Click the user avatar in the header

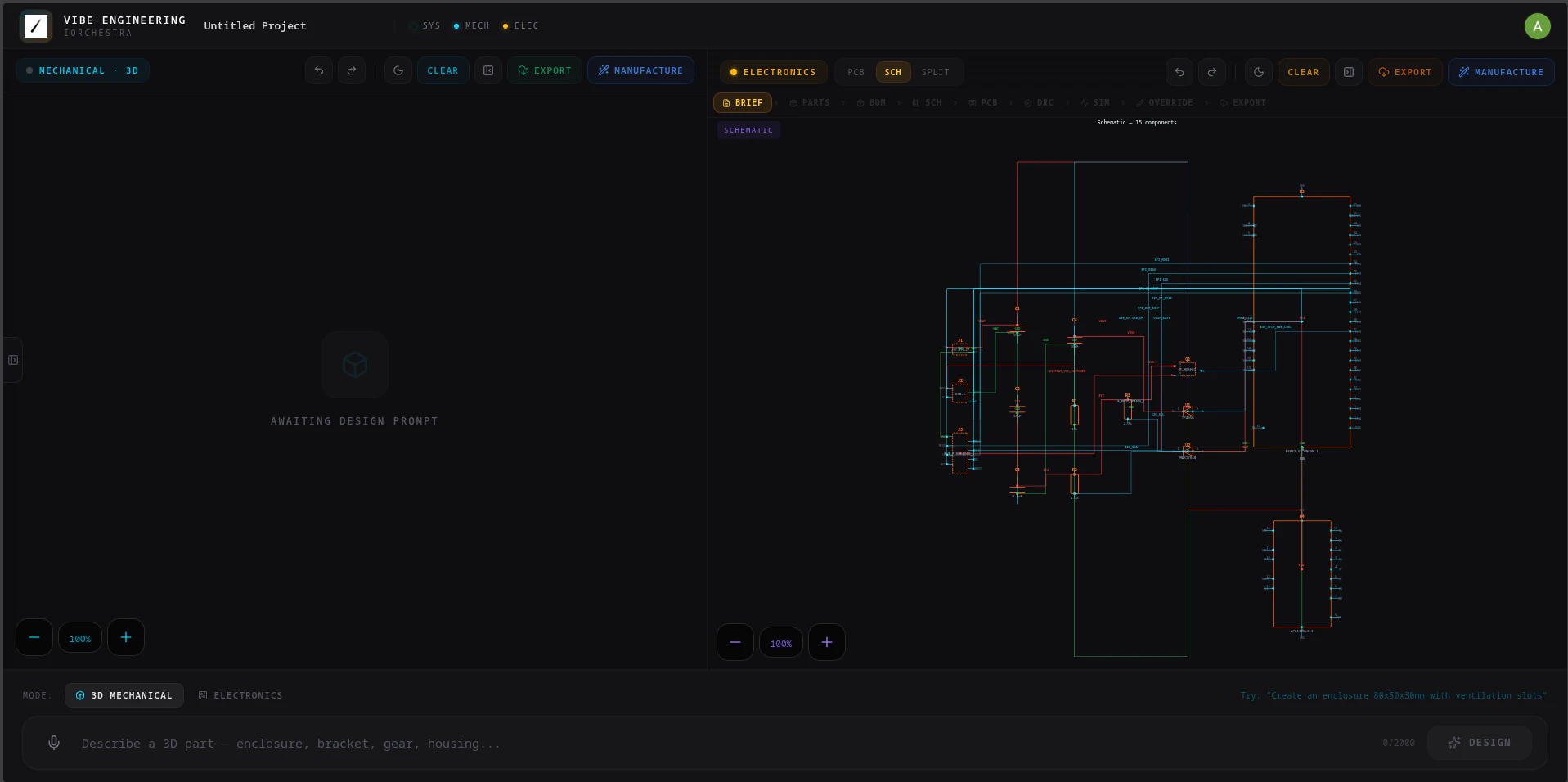(x=1537, y=26)
